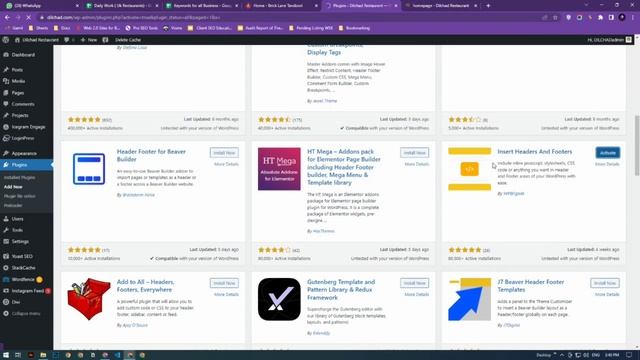Screen dimensions: 640x360
Task: Click Delete Cache in the admin bar
Action: click(x=128, y=40)
